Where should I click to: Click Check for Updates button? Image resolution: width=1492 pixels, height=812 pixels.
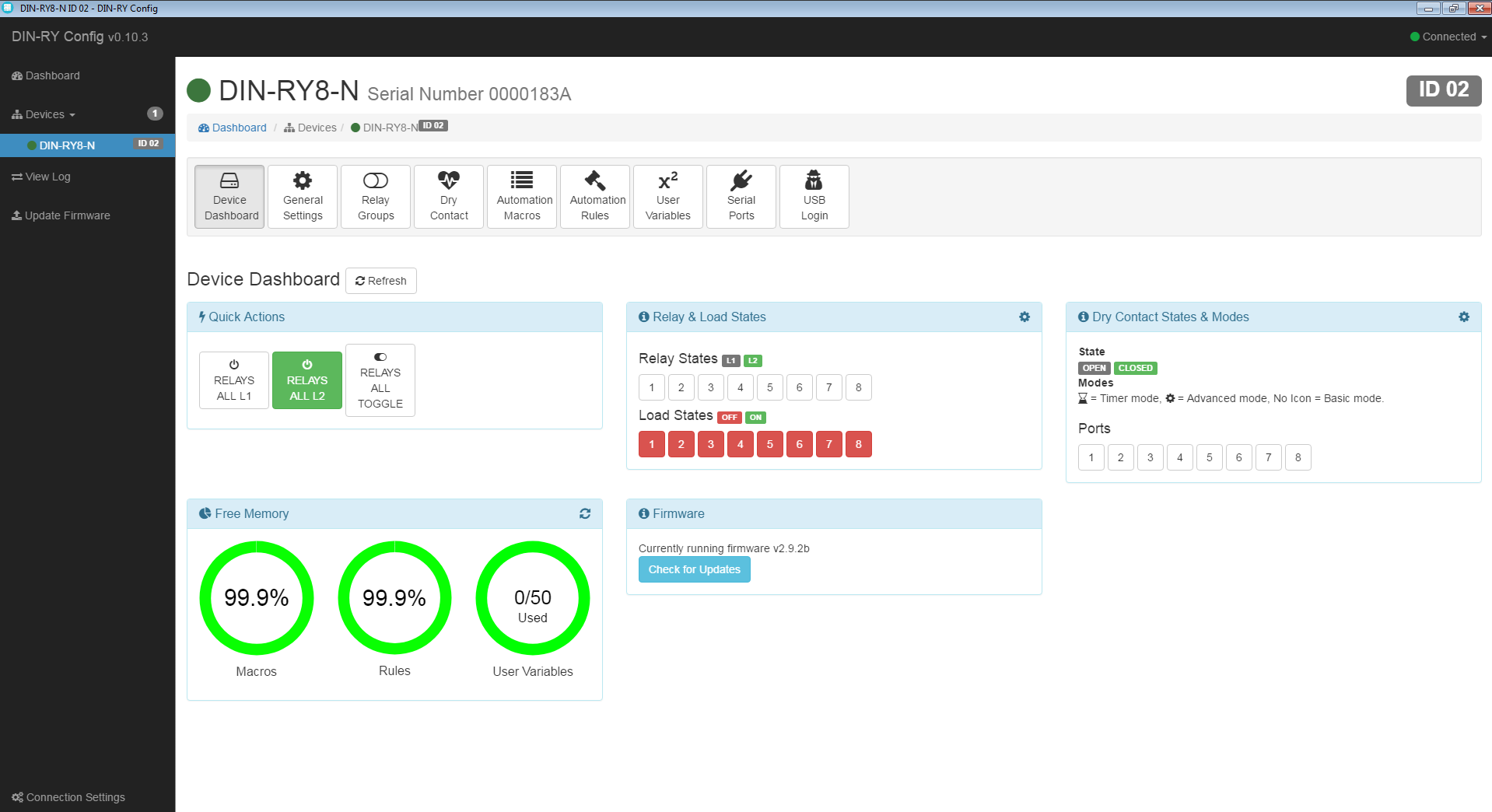pyautogui.click(x=694, y=569)
